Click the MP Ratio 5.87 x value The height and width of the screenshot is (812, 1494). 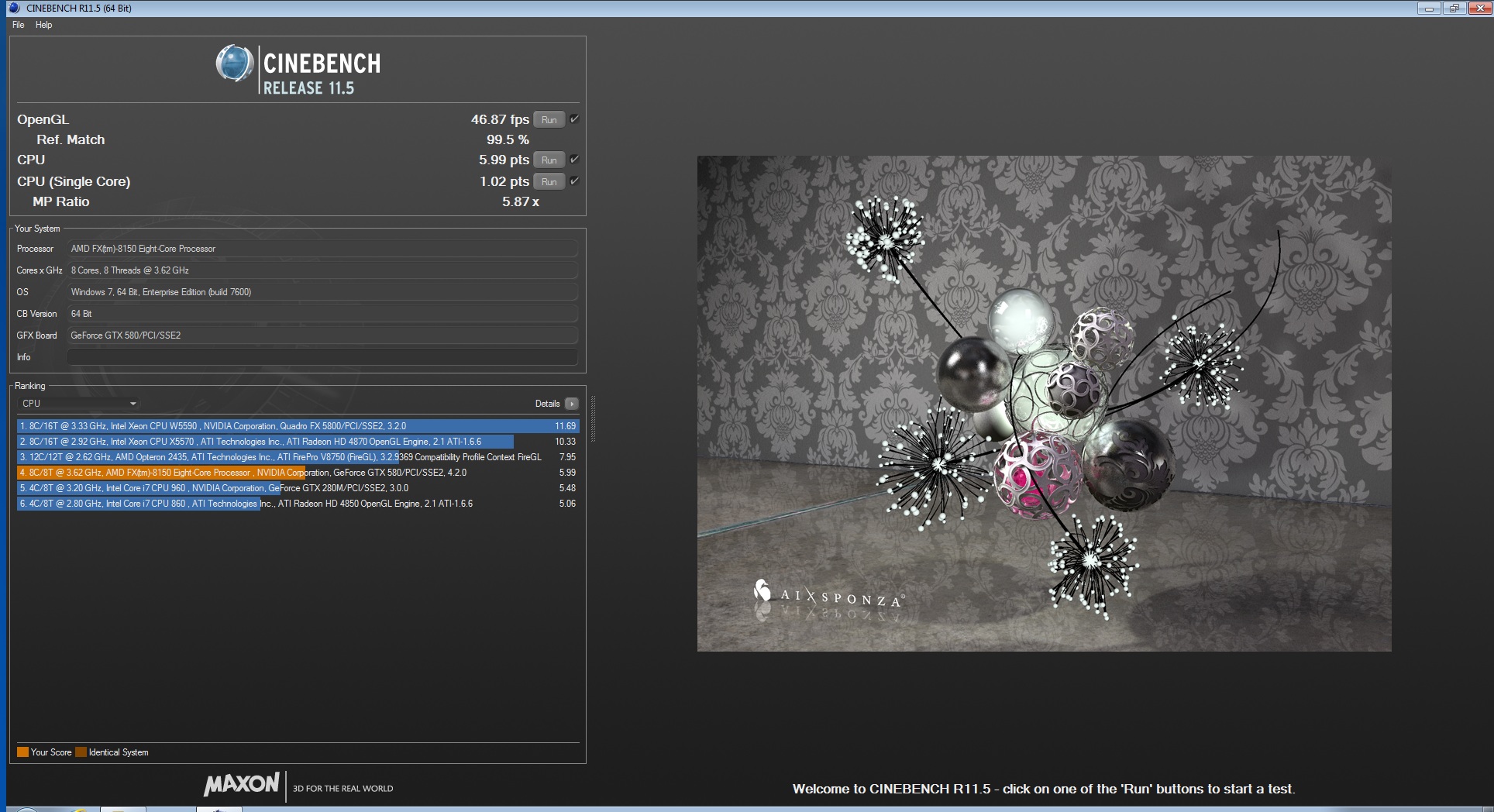520,201
